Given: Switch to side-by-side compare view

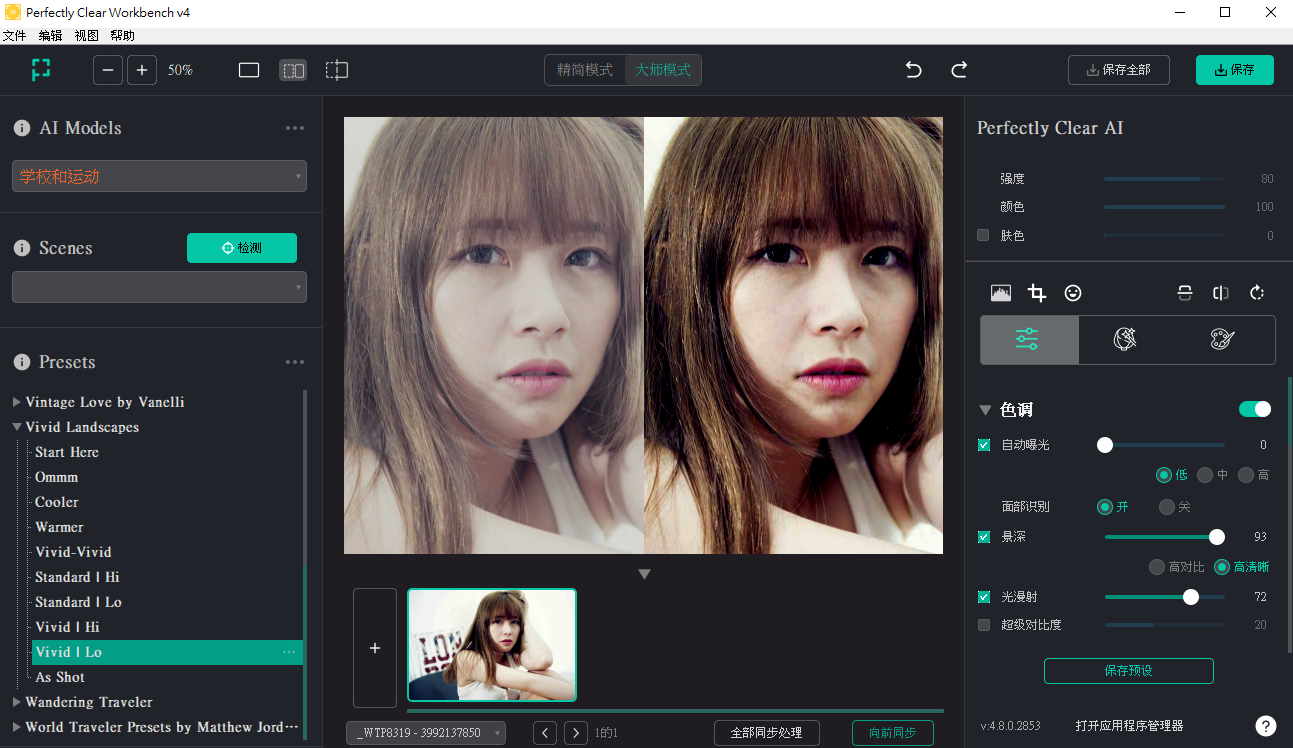Looking at the screenshot, I should click(x=293, y=70).
